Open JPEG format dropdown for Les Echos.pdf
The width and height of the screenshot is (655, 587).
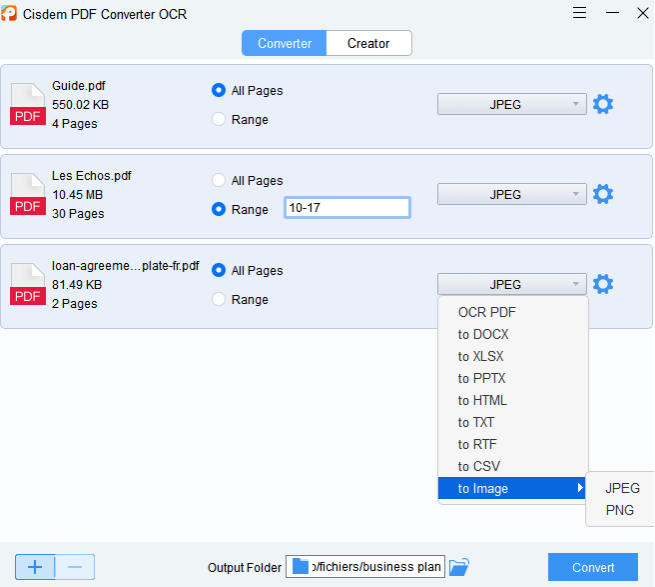tap(512, 194)
